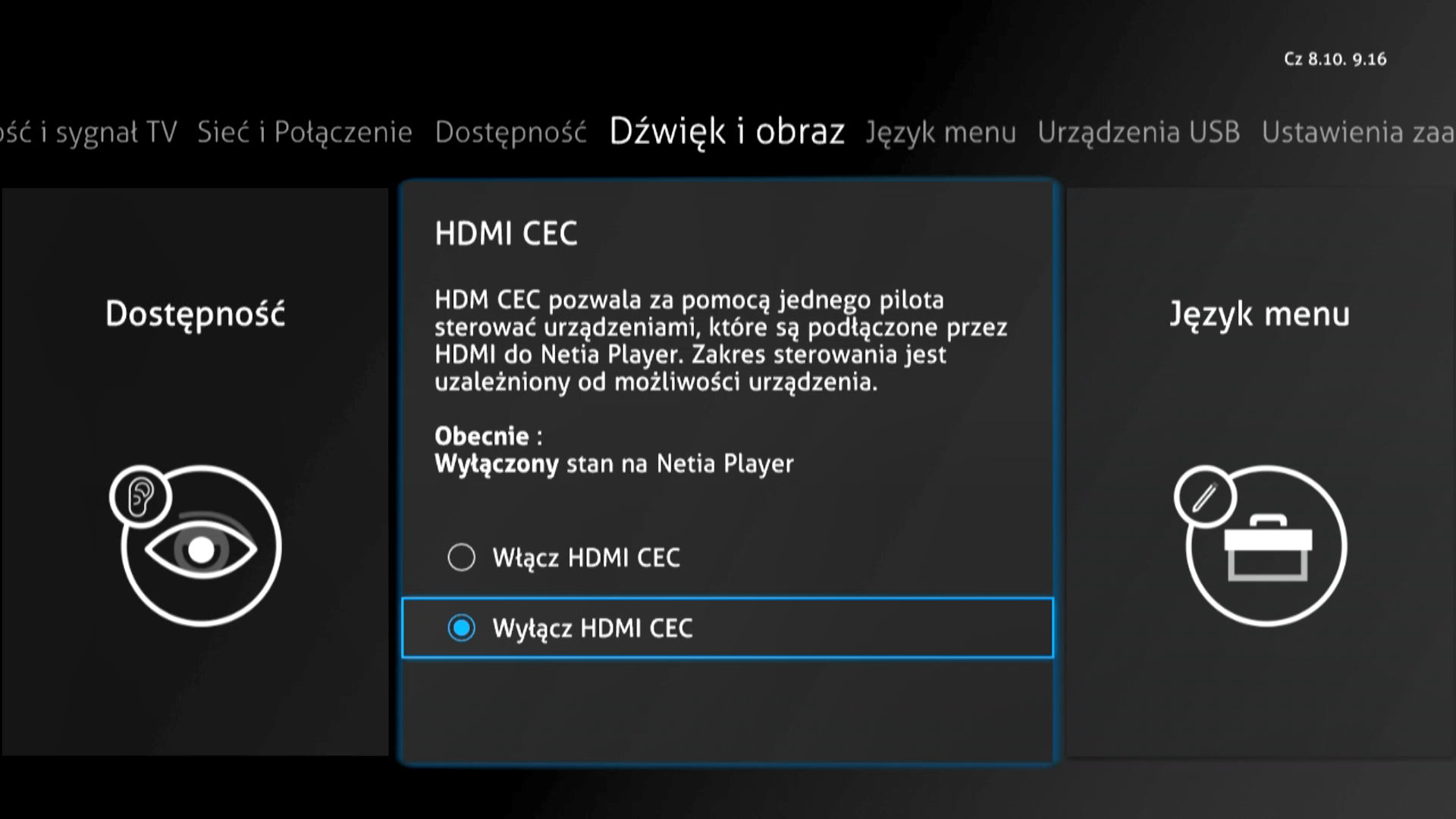
Task: Enable Włącz HDMI CEC radio button
Action: click(461, 557)
